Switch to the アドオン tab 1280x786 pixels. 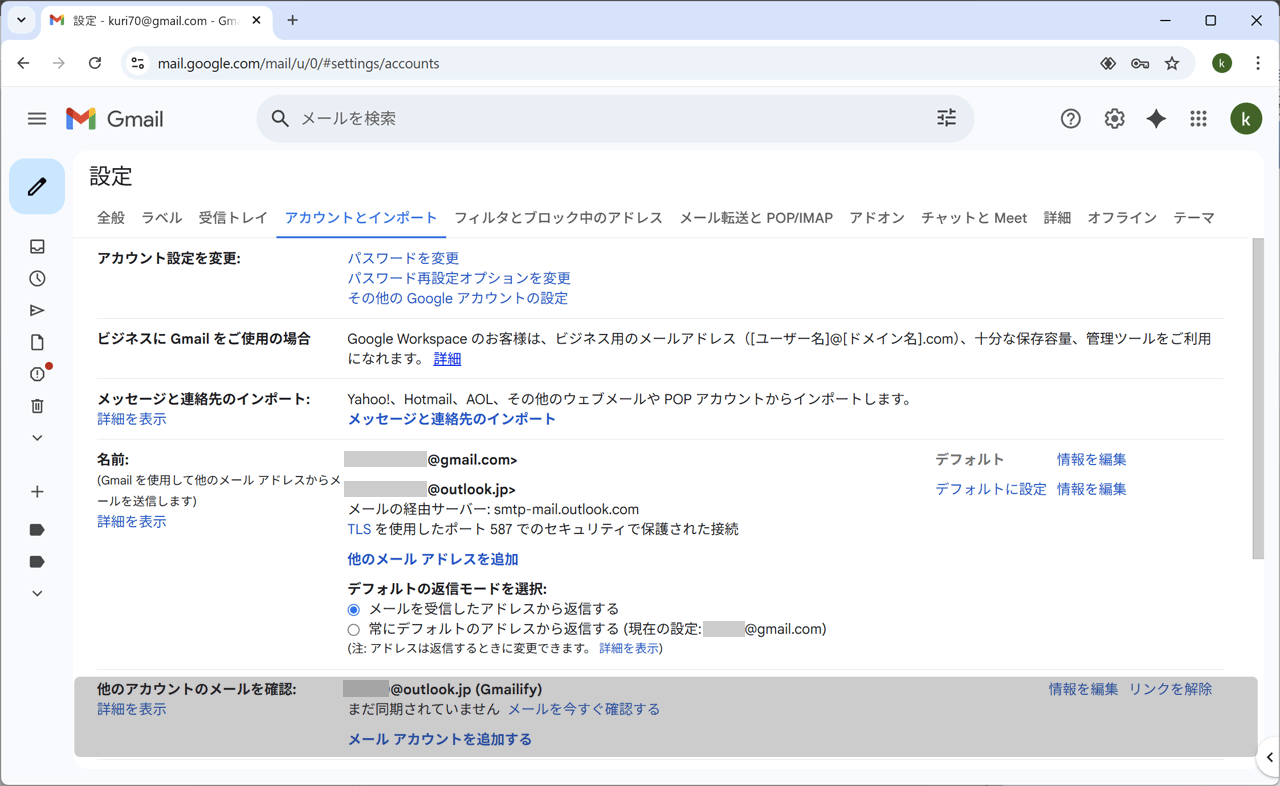[877, 218]
